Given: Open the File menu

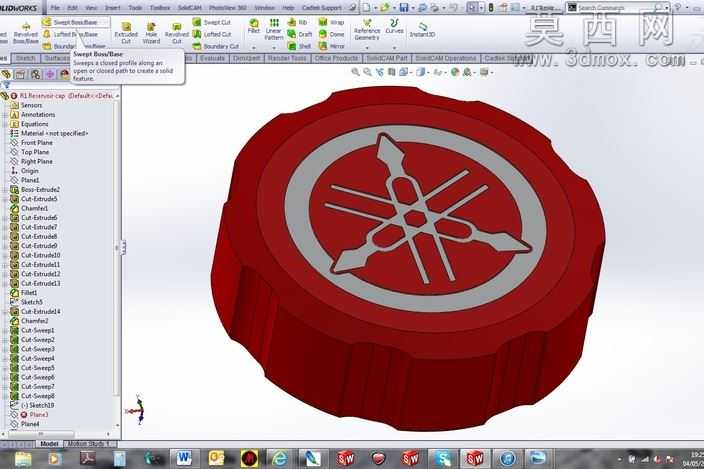Looking at the screenshot, I should point(55,8).
